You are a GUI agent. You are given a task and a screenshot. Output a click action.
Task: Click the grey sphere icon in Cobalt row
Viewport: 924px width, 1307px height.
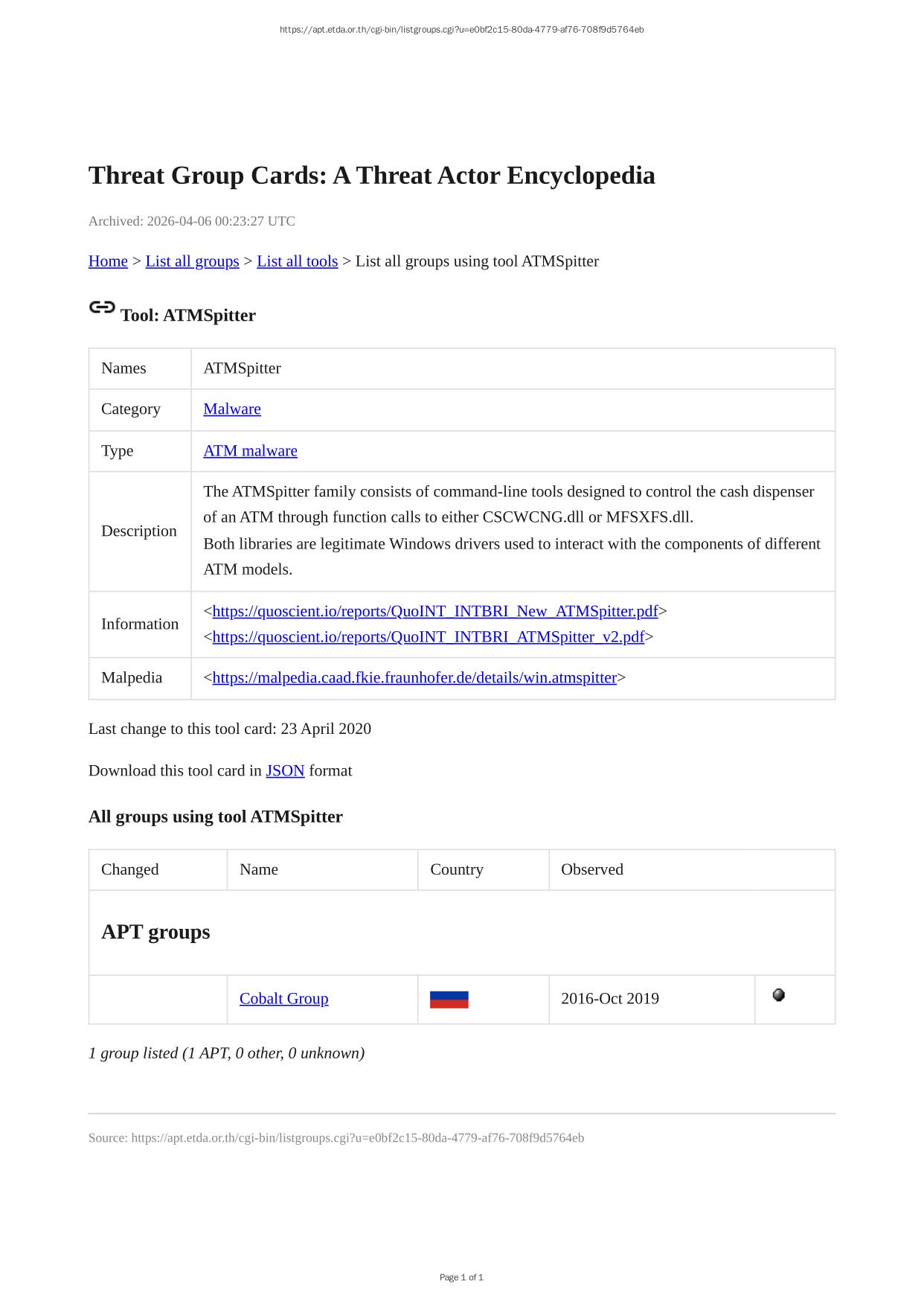(x=778, y=995)
